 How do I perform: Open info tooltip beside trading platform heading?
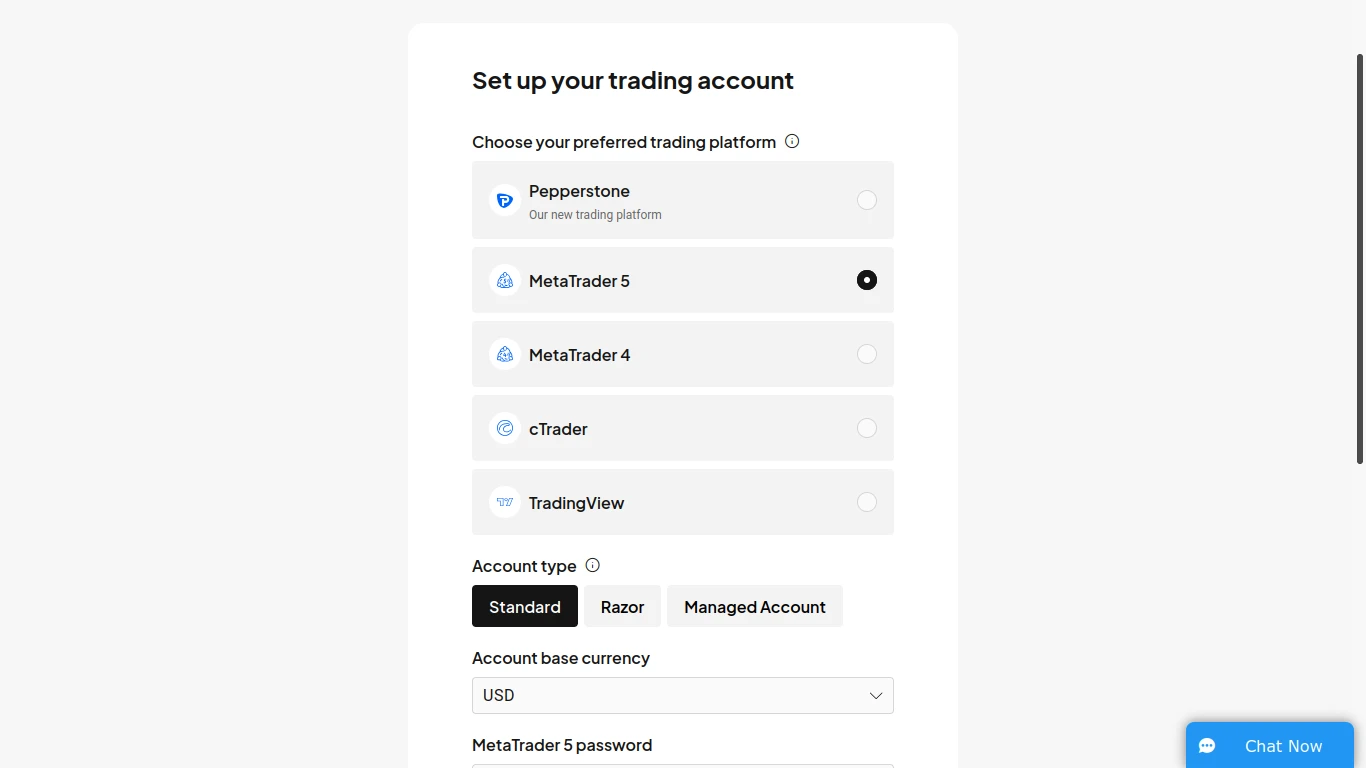[792, 141]
